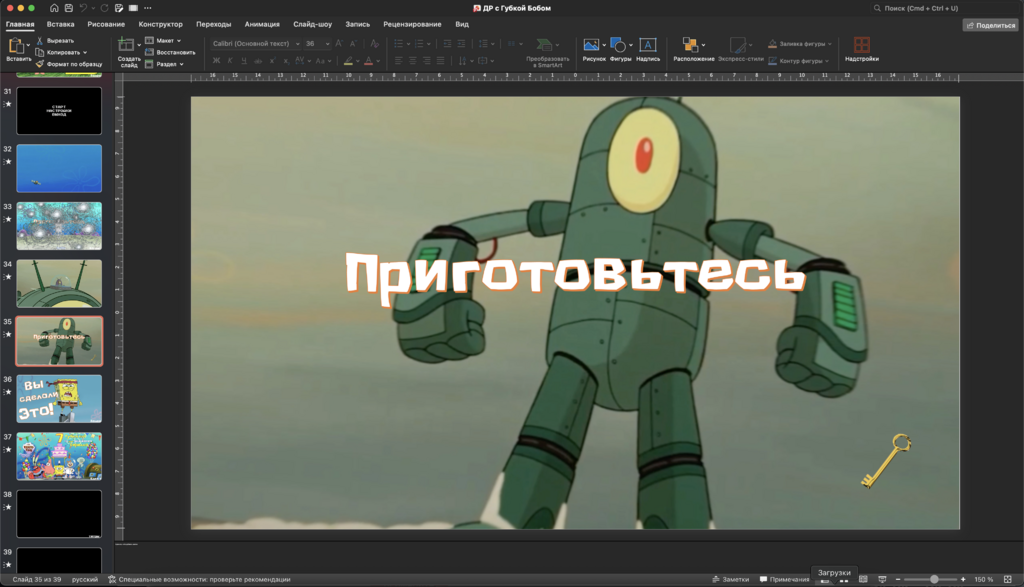This screenshot has height=587, width=1024.
Task: Open bullets list dropdown
Action: tap(408, 44)
